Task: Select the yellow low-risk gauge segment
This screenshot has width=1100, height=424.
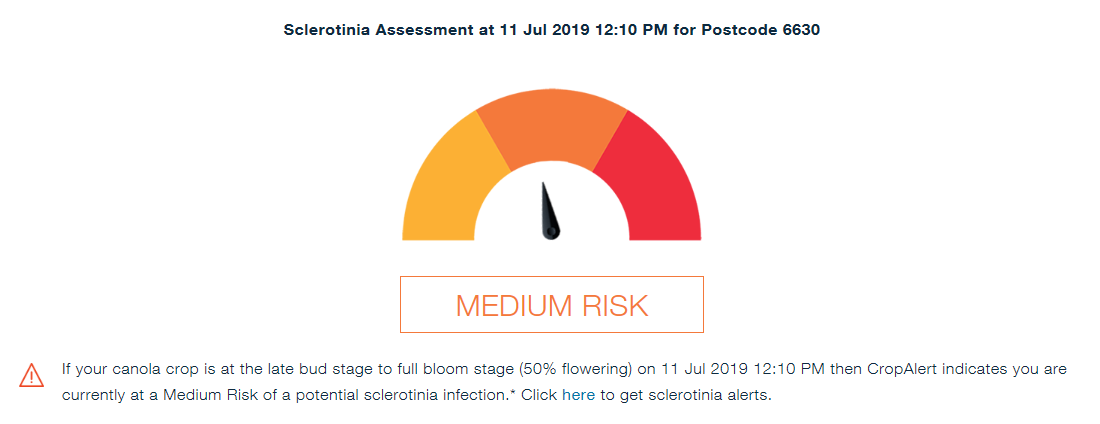Action: [x=449, y=185]
